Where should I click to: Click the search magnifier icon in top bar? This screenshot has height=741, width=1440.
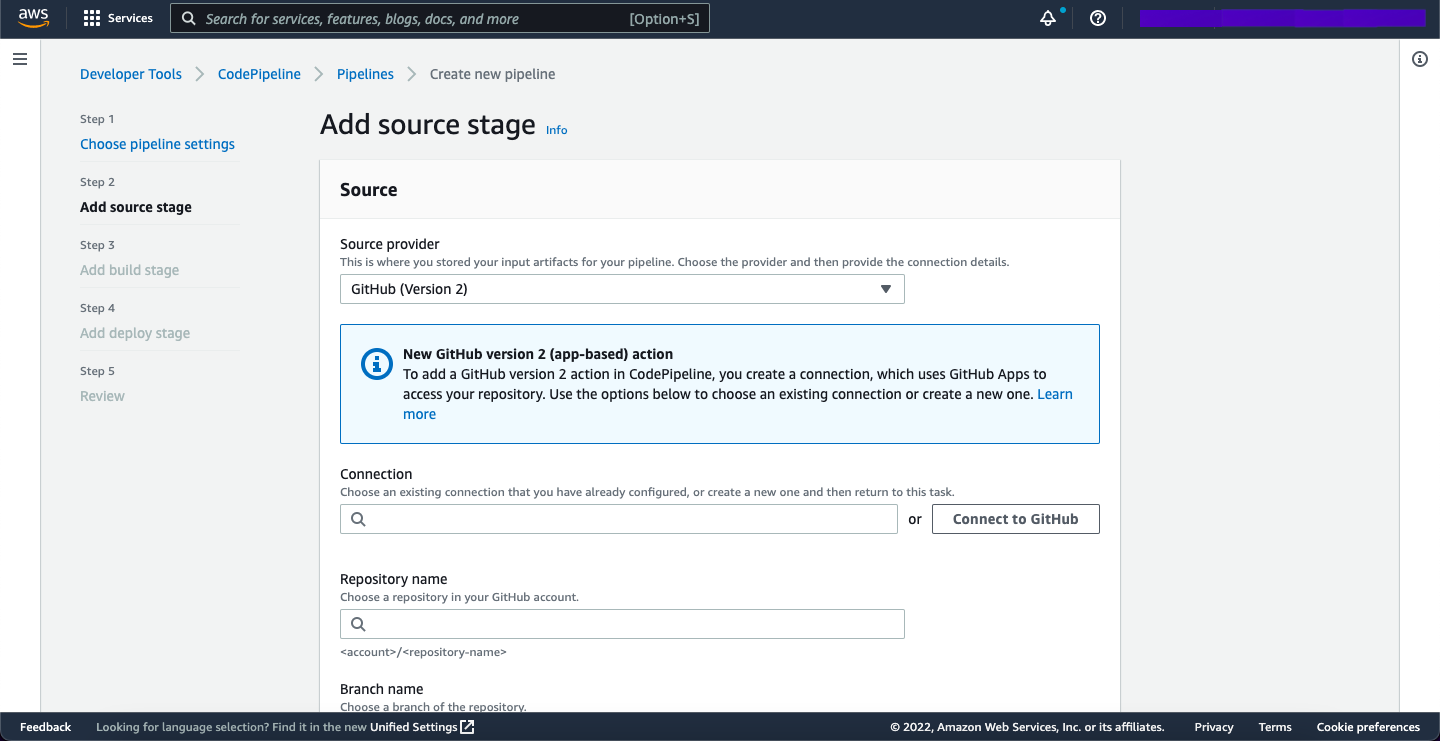[189, 19]
